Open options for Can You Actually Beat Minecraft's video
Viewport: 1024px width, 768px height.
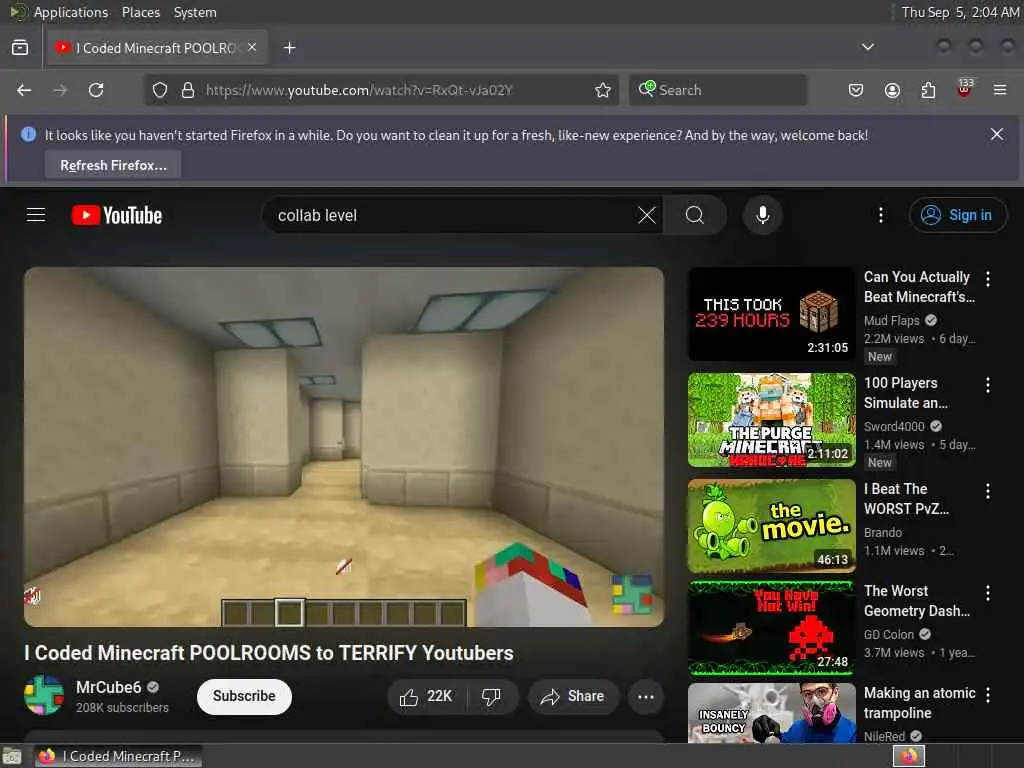coord(988,279)
